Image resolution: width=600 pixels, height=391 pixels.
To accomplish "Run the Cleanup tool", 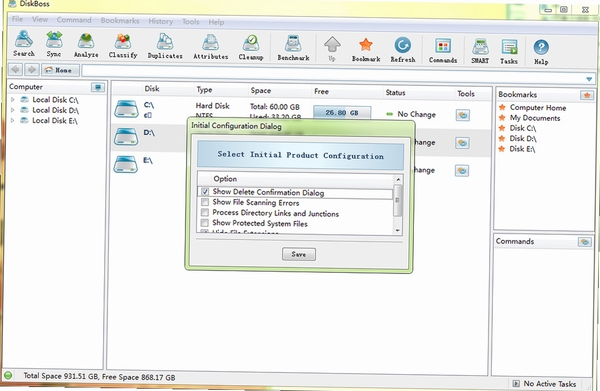I will (251, 47).
